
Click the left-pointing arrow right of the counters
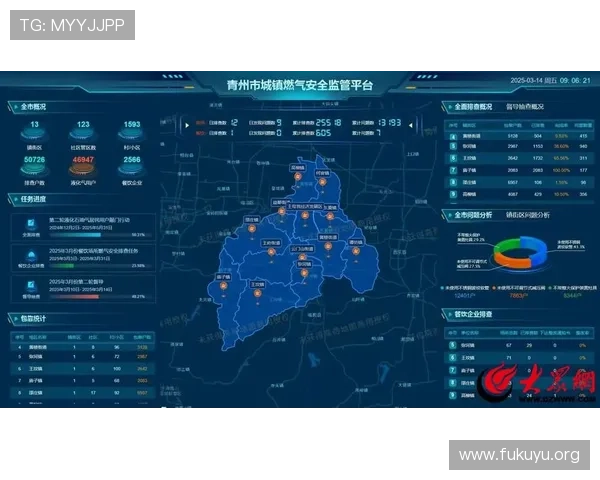coord(410,125)
